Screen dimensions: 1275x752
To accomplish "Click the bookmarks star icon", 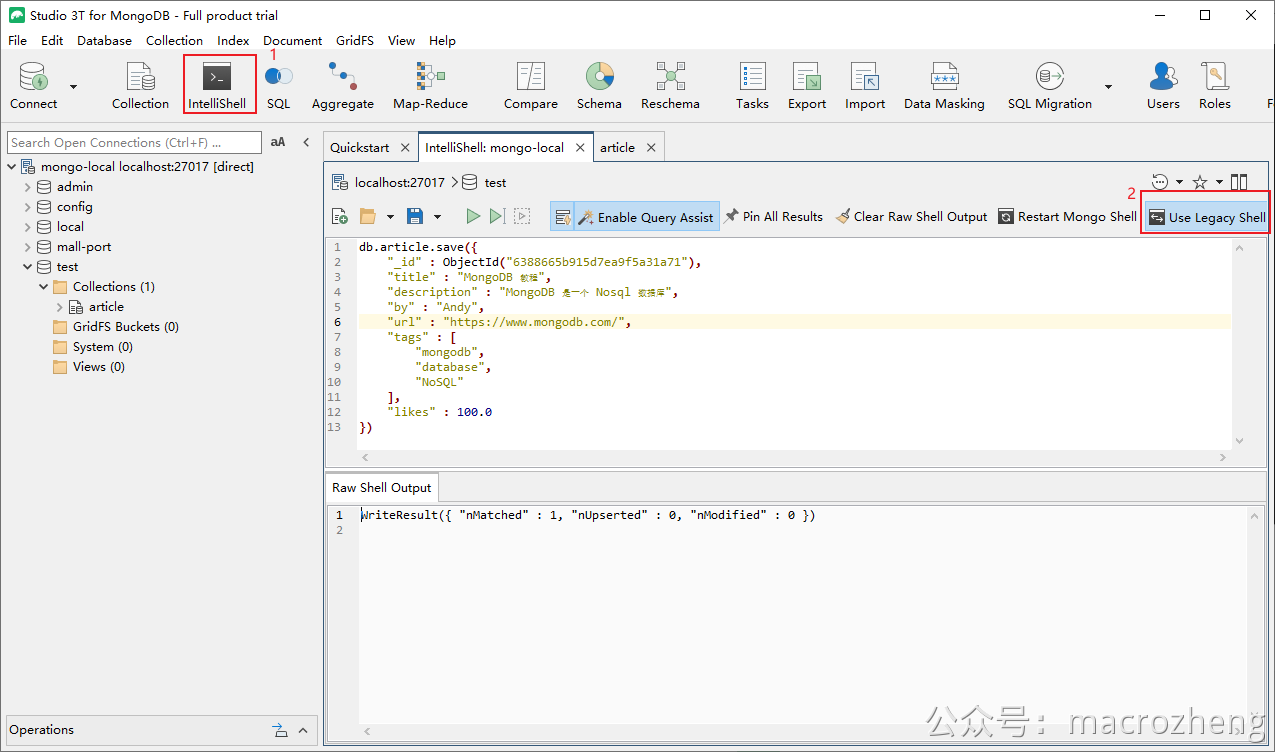I will (x=1200, y=182).
